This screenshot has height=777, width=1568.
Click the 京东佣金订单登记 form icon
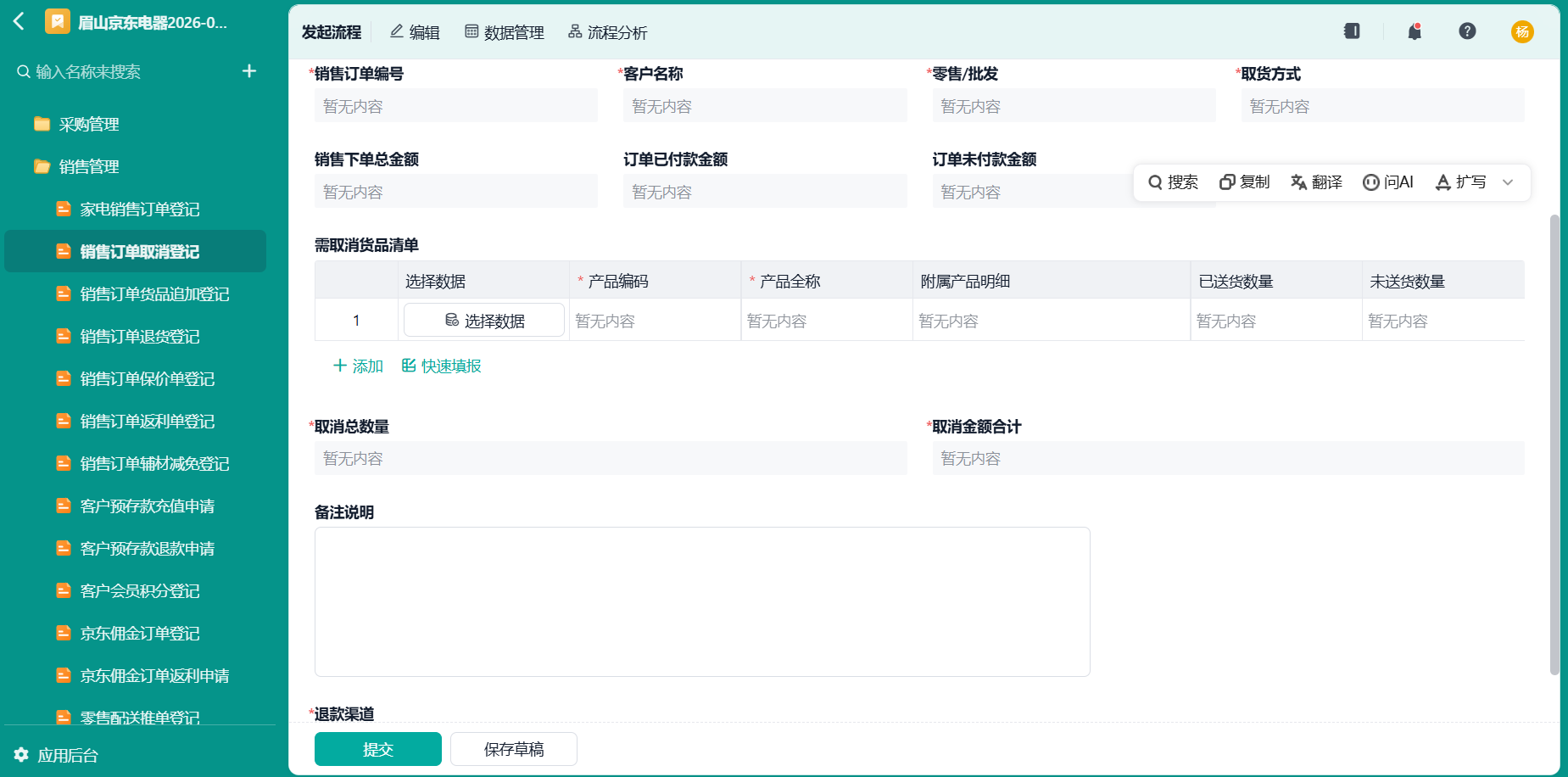pyautogui.click(x=64, y=633)
